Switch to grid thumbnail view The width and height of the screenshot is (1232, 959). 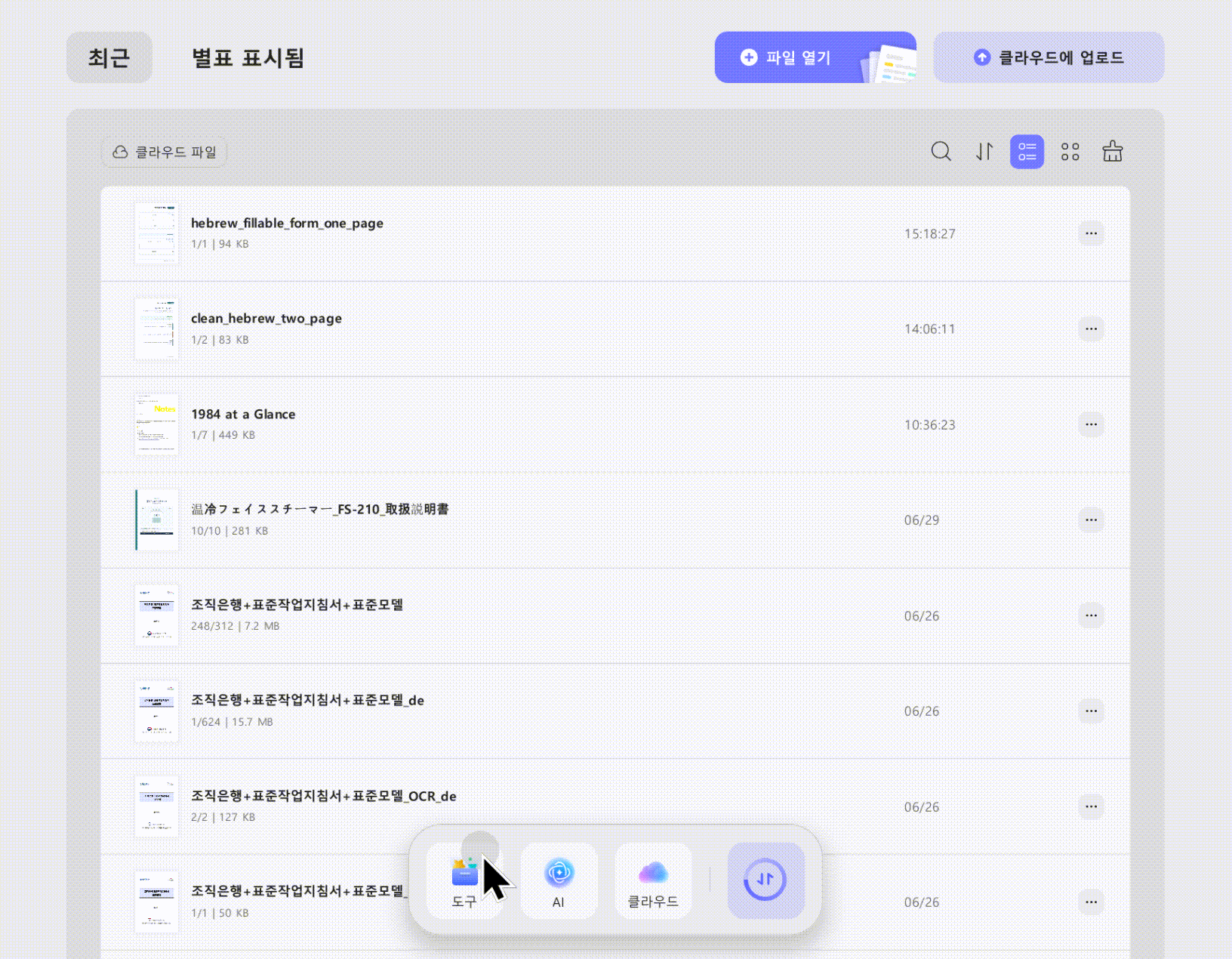pos(1070,152)
